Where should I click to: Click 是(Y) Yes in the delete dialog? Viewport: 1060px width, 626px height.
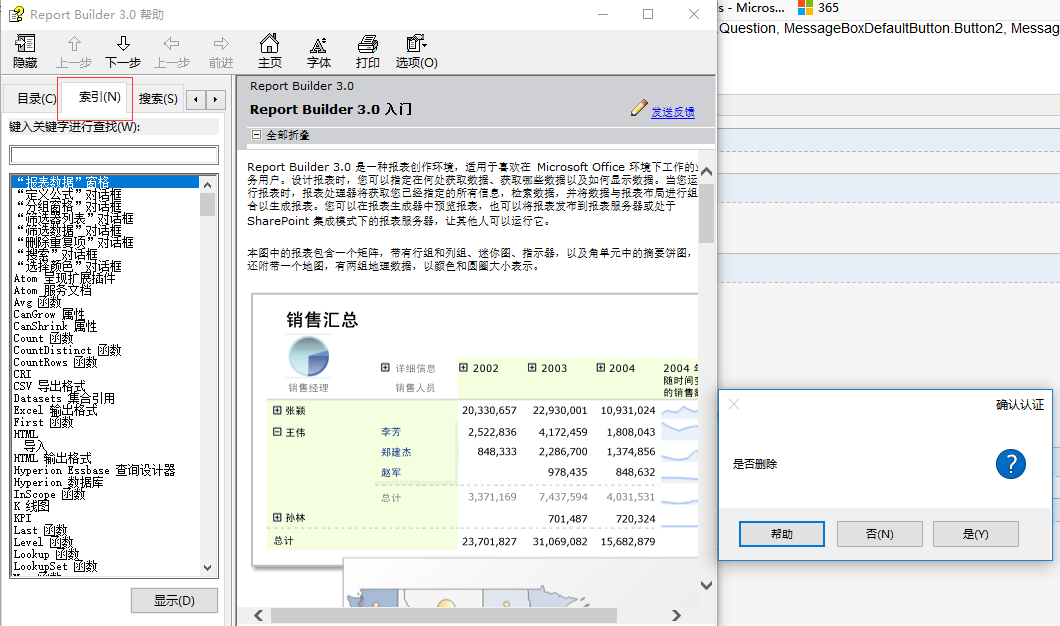[x=975, y=534]
